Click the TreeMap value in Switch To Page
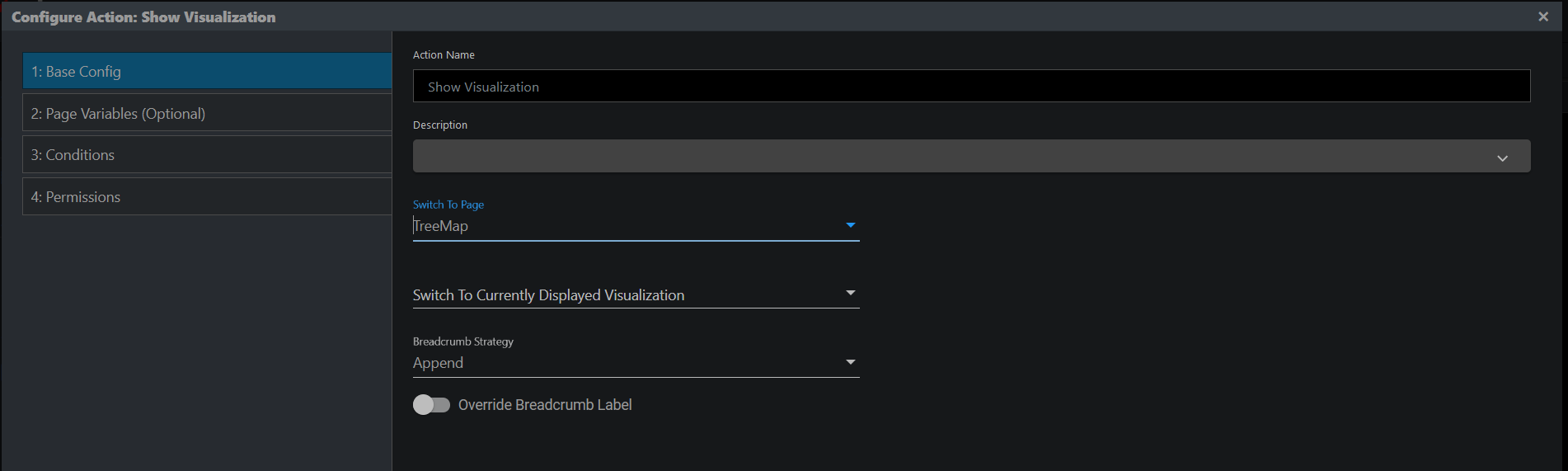Viewport: 1568px width, 471px height. [442, 226]
